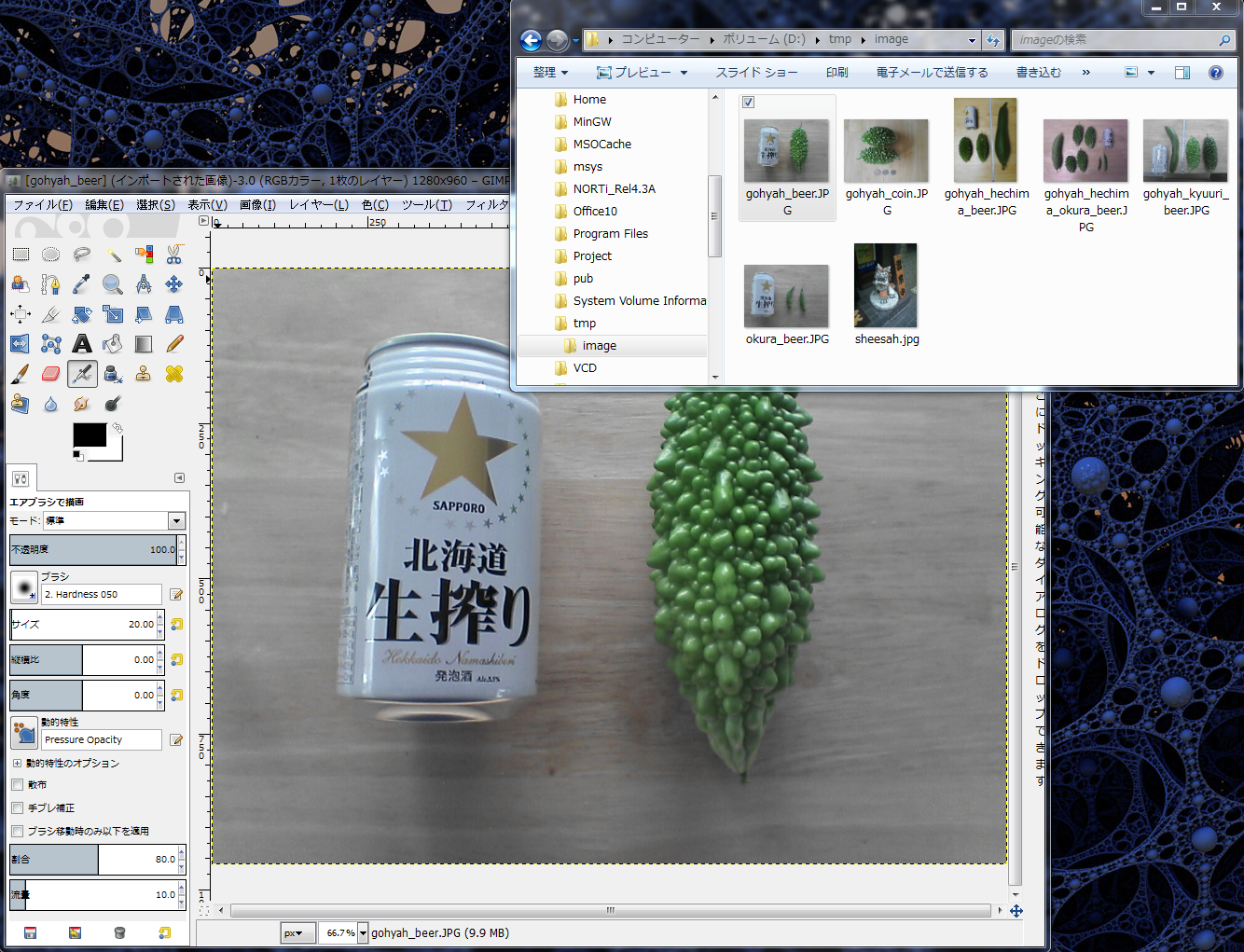Select the Color Picker eyedropper tool

click(x=82, y=283)
